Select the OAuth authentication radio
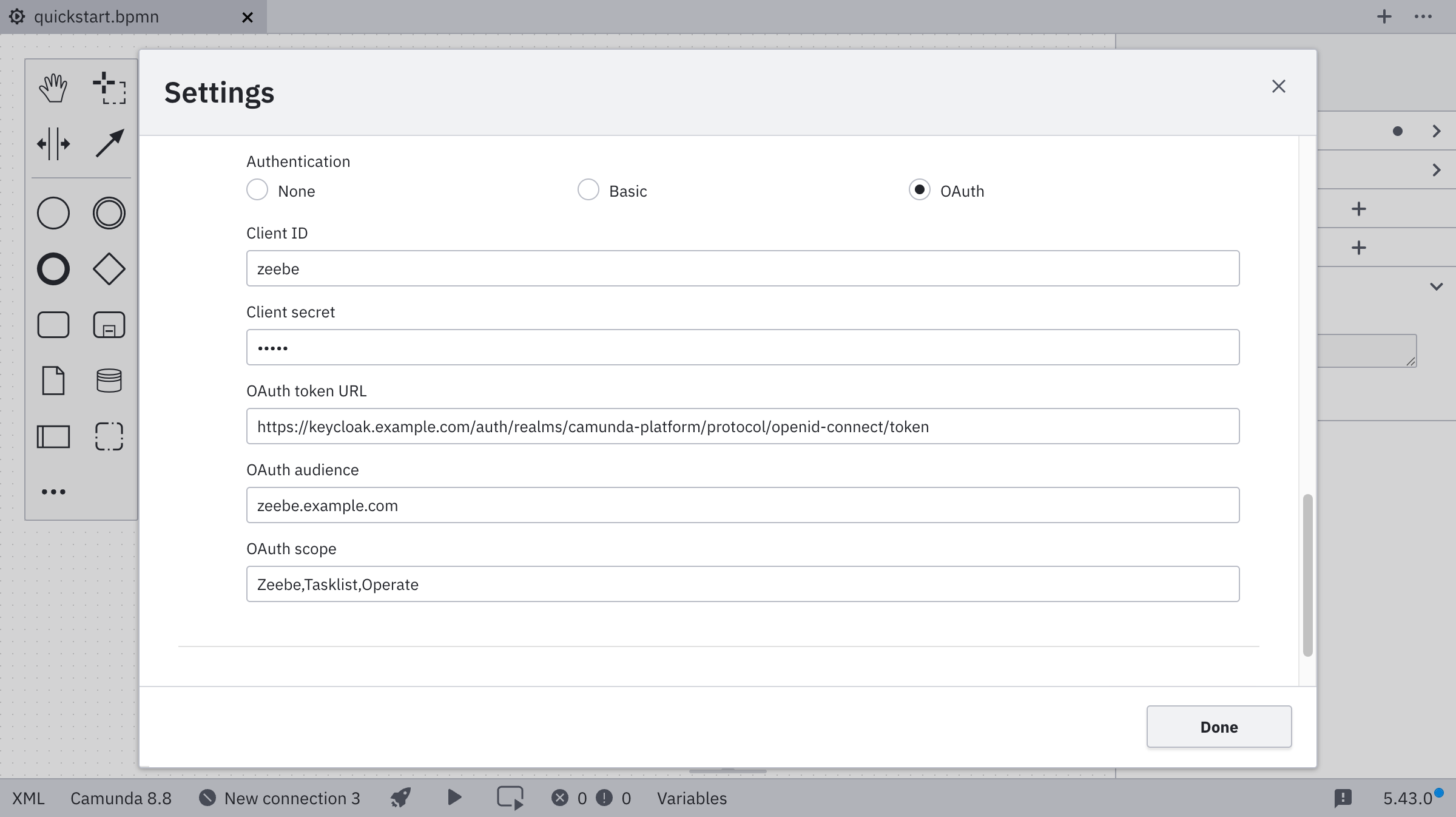 [919, 190]
